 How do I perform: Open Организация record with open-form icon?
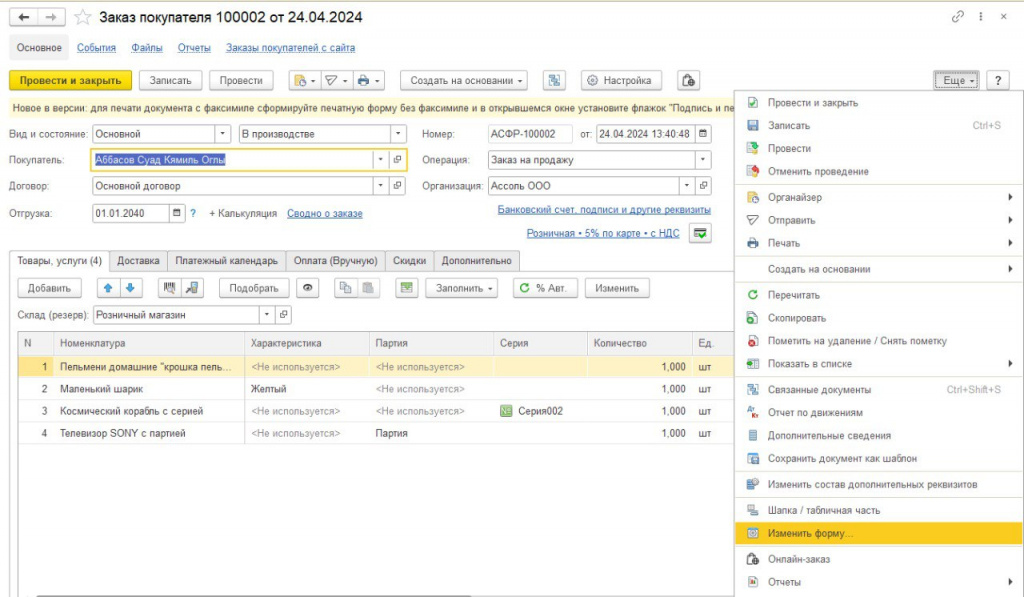click(x=703, y=186)
